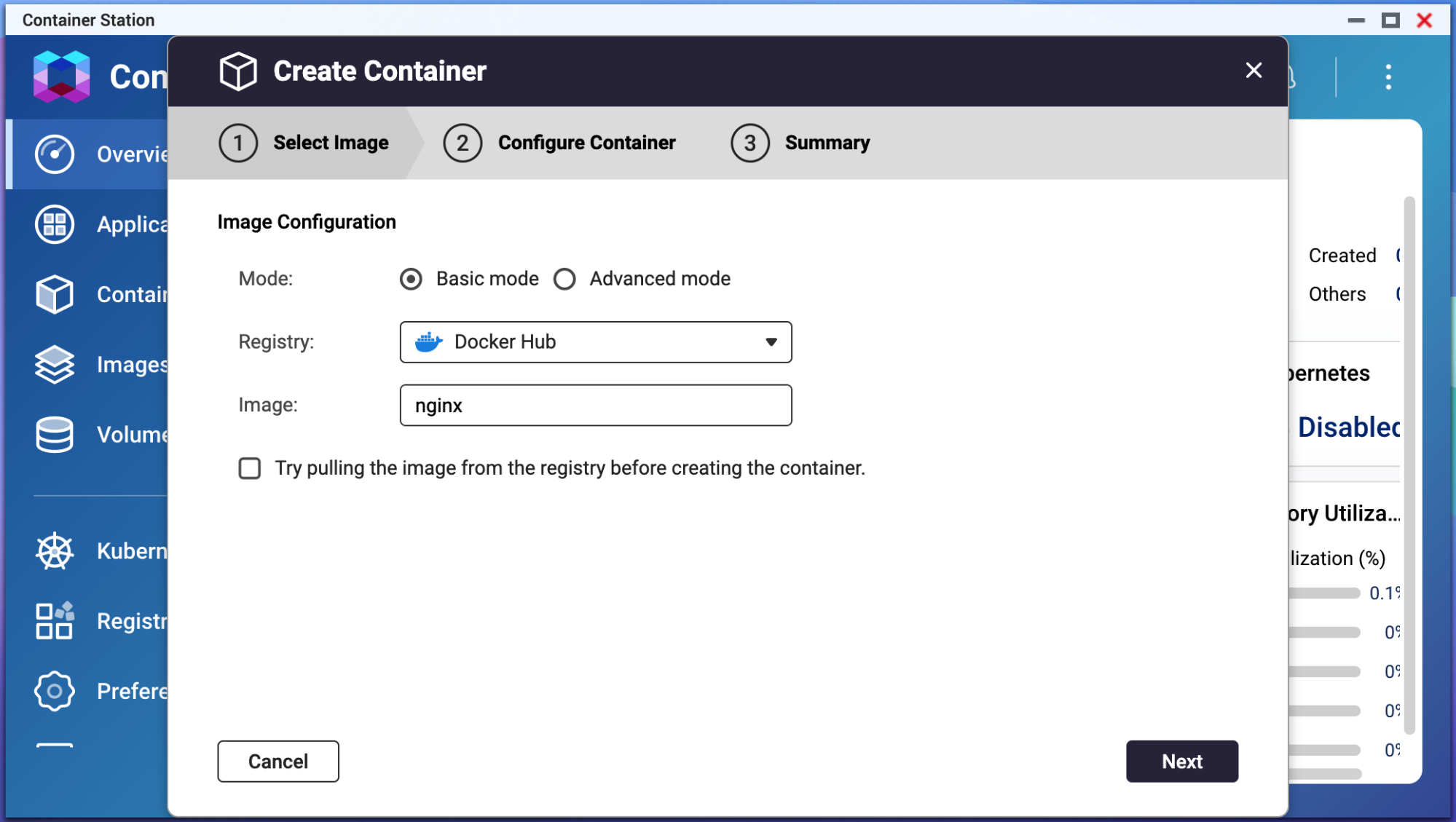The width and height of the screenshot is (1456, 822).
Task: Open Overview menu item in sidebar
Action: (87, 154)
